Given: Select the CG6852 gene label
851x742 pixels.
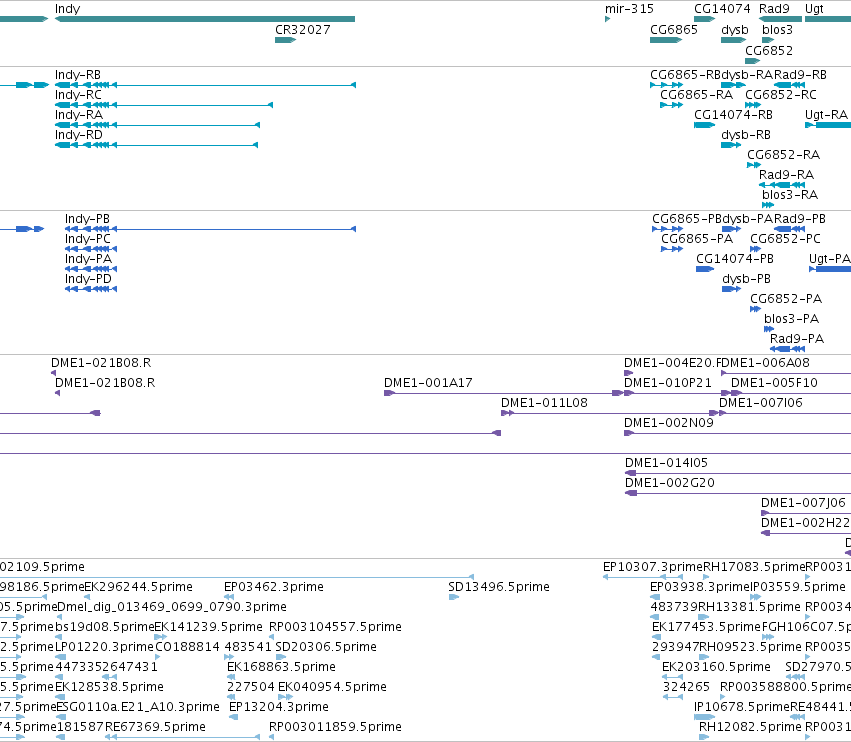Looking at the screenshot, I should (769, 51).
